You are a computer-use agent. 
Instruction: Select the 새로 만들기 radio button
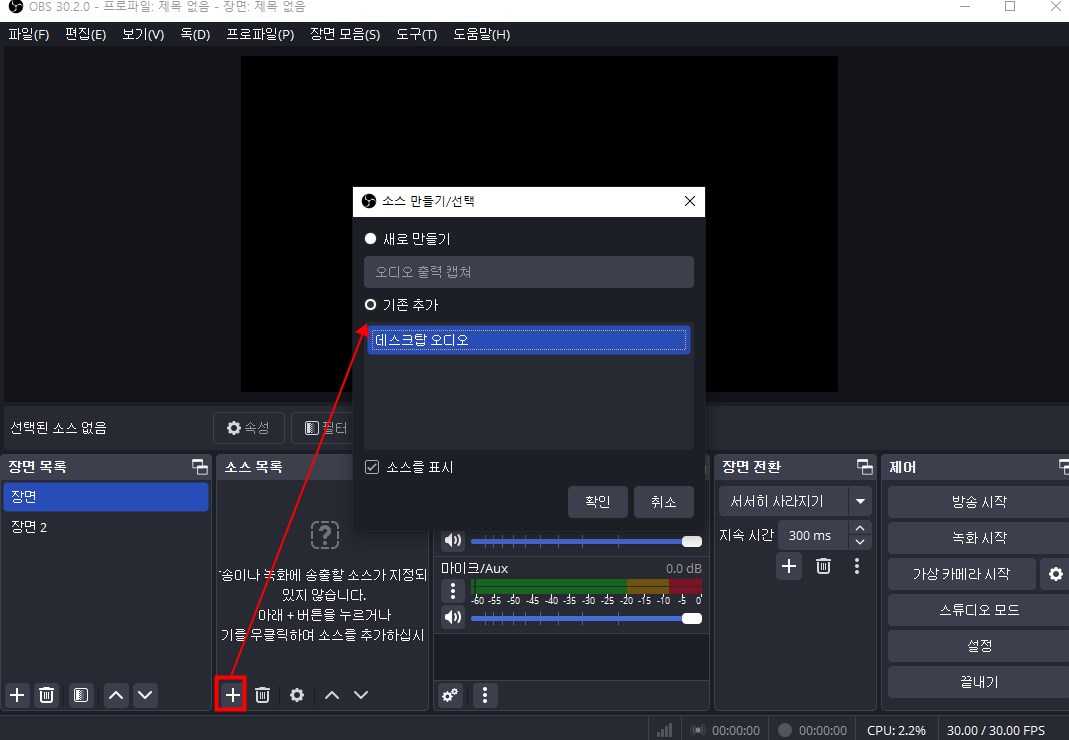click(371, 238)
